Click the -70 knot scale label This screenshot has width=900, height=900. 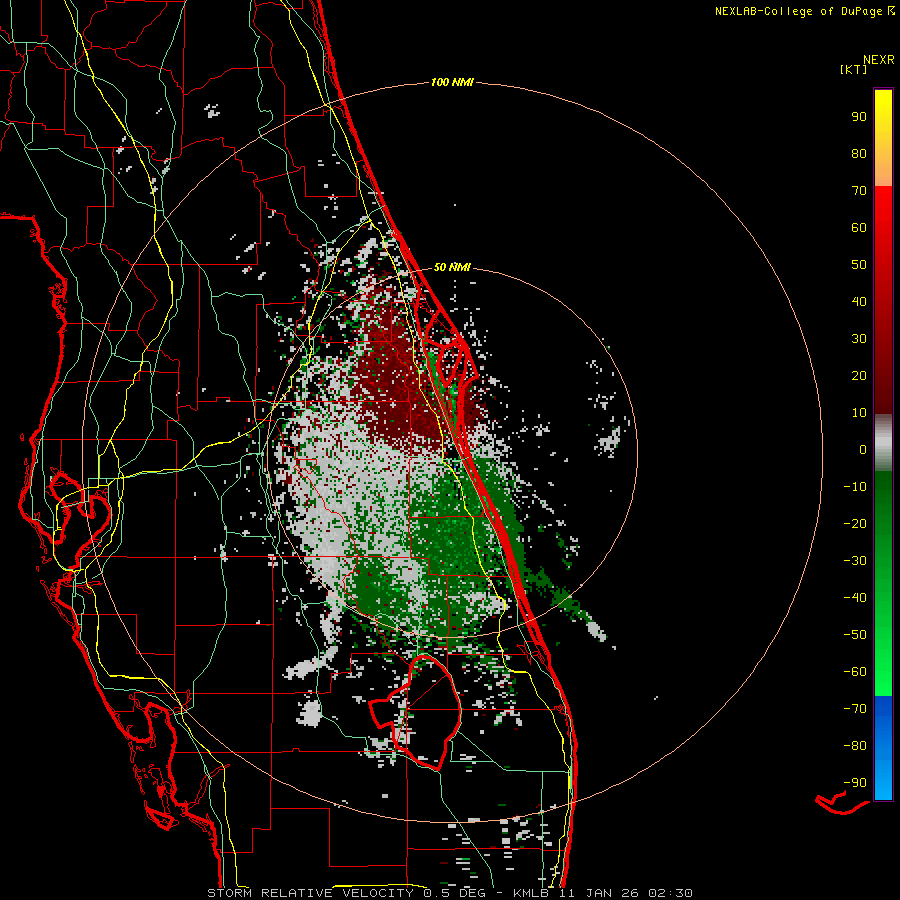[x=855, y=709]
